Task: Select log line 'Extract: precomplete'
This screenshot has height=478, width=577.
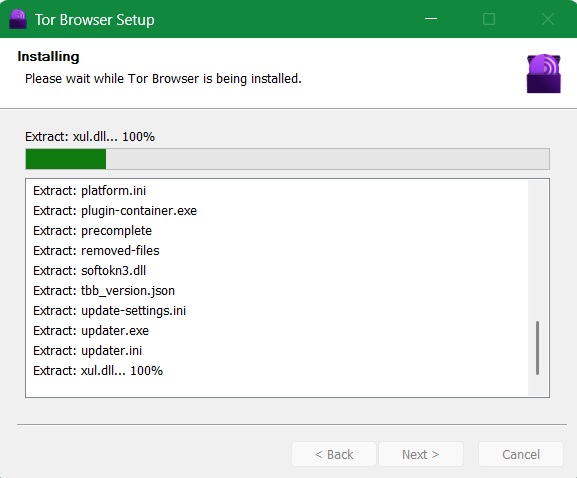Action: pos(92,231)
